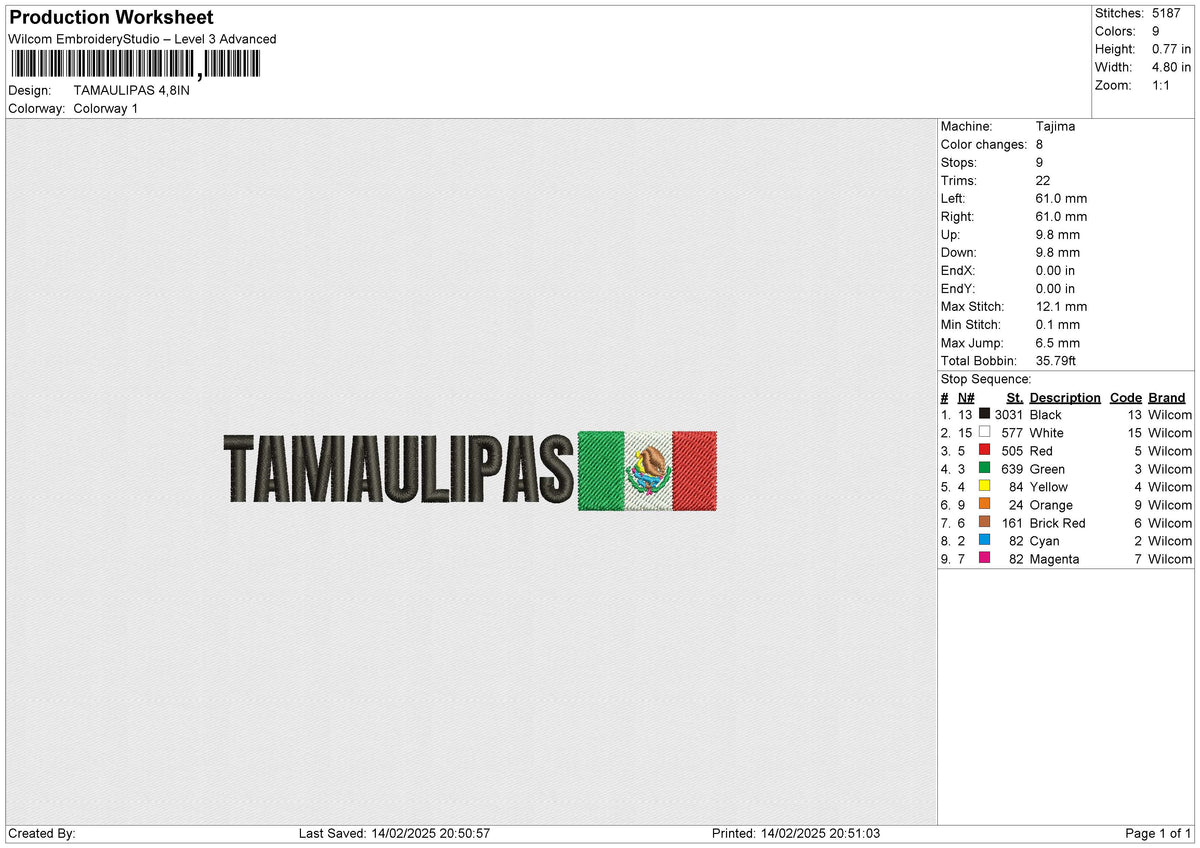Click the Red thread color swatch
Viewport: 1200px width, 848px height.
click(x=985, y=450)
